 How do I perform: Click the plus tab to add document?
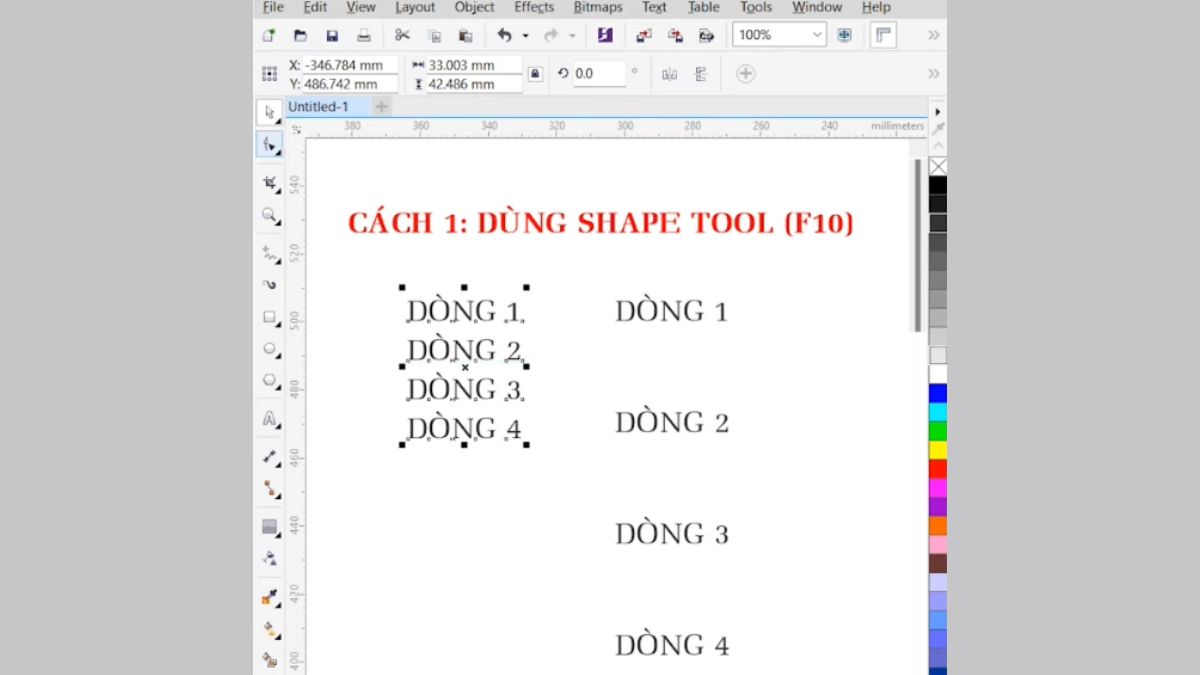point(381,106)
